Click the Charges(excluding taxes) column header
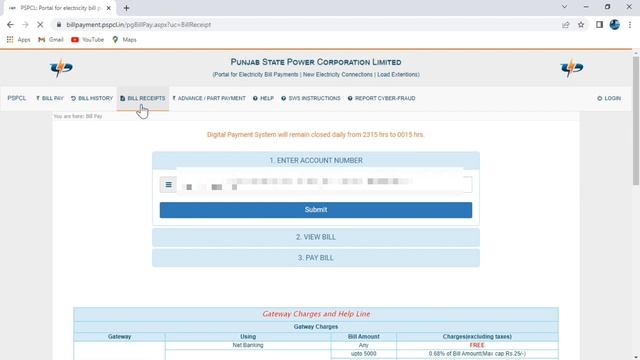The image size is (640, 360). click(x=477, y=337)
